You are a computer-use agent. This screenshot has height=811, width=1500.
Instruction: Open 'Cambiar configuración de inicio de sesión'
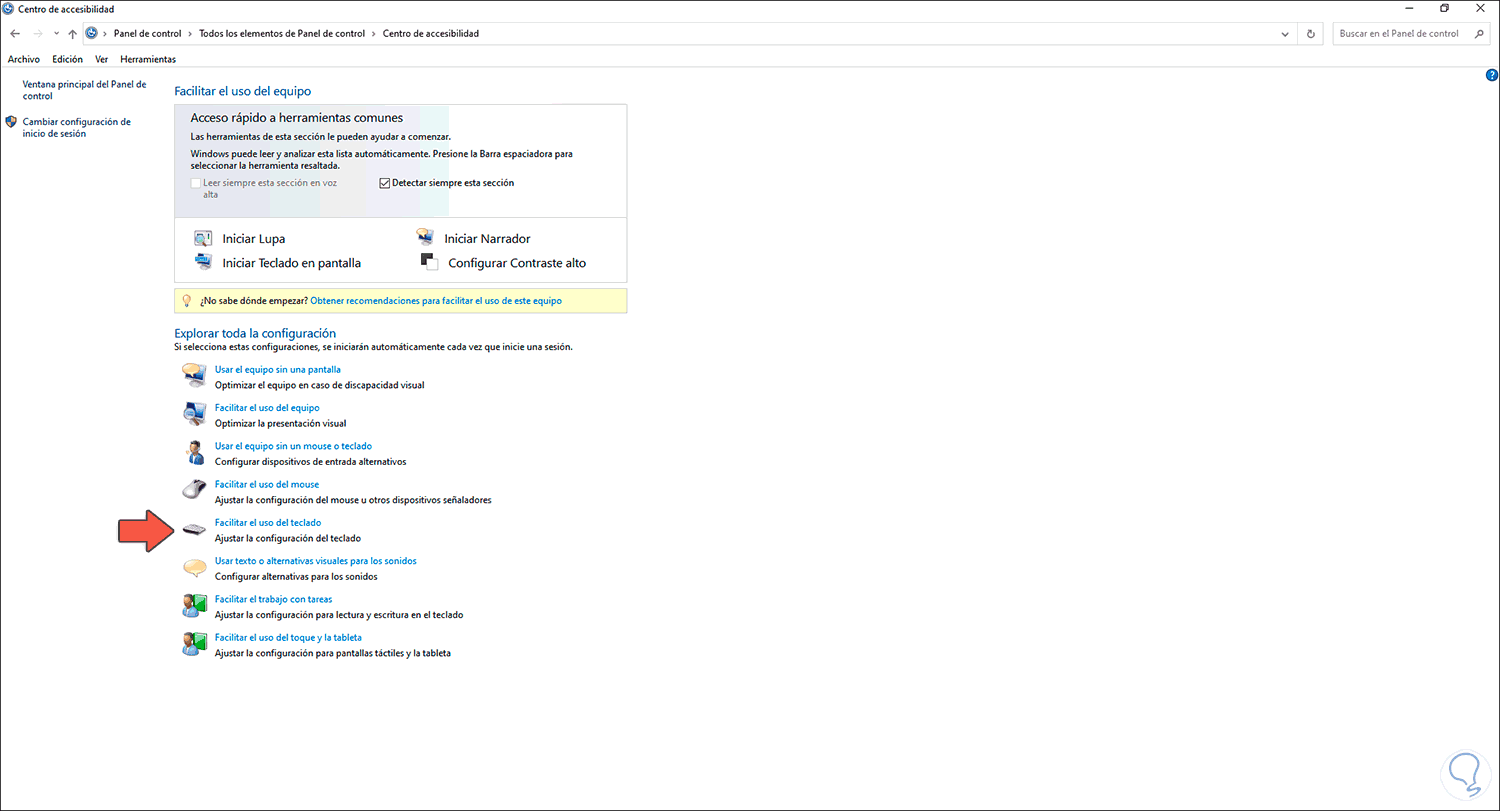pyautogui.click(x=76, y=127)
